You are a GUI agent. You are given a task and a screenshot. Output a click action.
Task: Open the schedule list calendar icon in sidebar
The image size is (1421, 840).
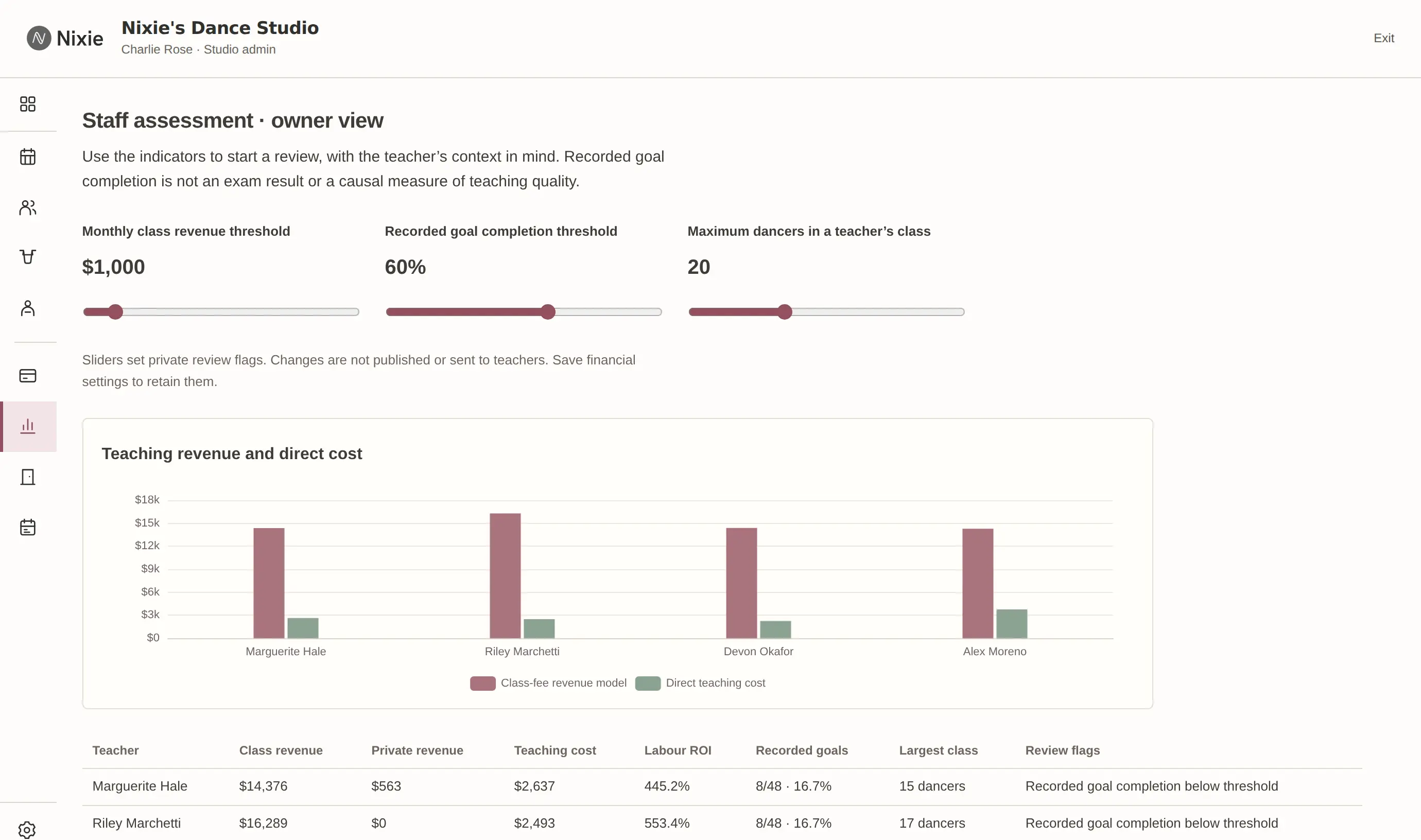pyautogui.click(x=28, y=528)
